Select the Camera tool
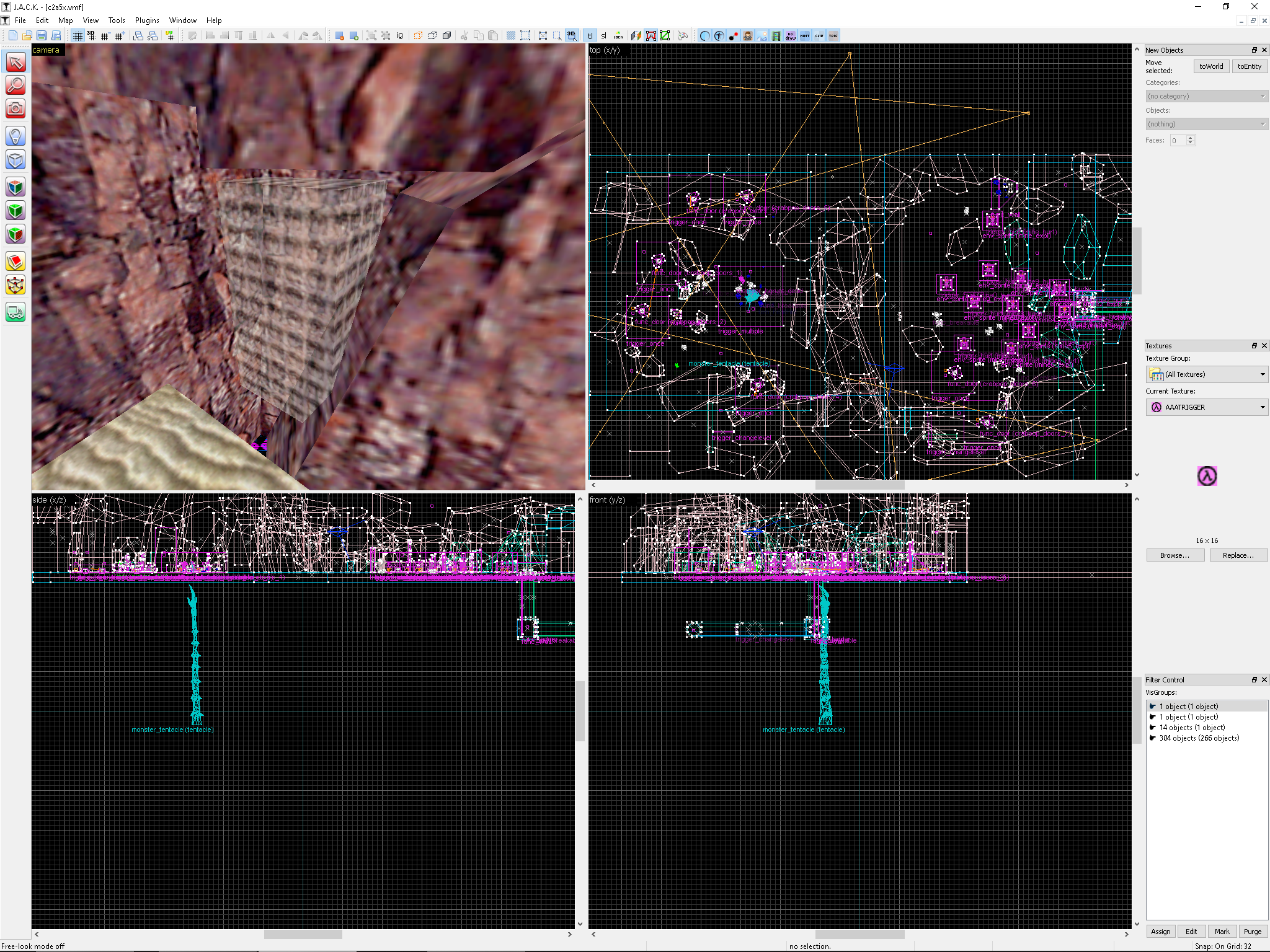Image resolution: width=1270 pixels, height=952 pixels. click(16, 108)
